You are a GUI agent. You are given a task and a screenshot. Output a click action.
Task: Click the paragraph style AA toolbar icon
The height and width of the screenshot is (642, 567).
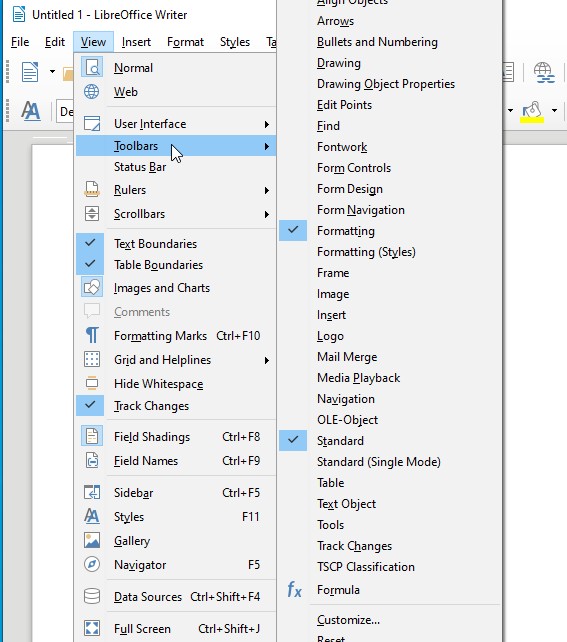[31, 111]
